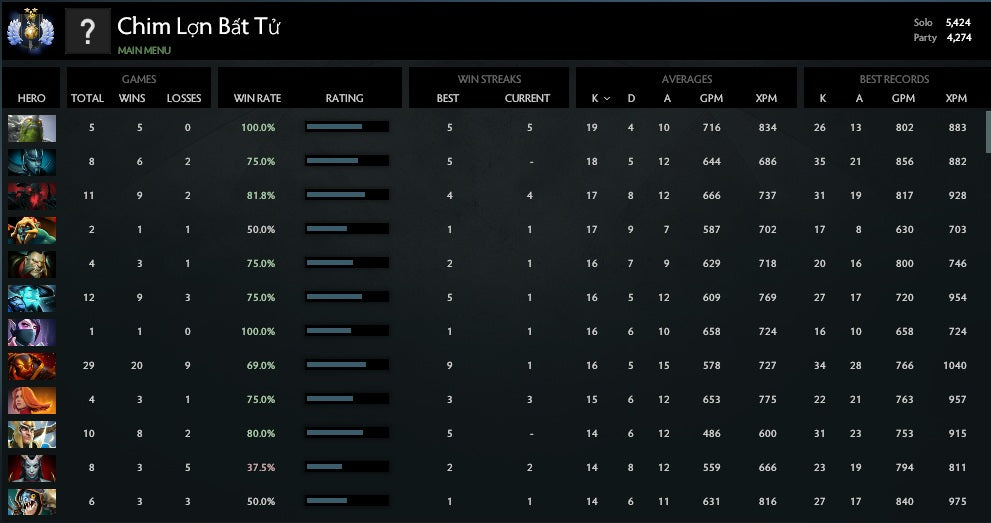Click the Phantom Assassin hero portrait

[32, 162]
